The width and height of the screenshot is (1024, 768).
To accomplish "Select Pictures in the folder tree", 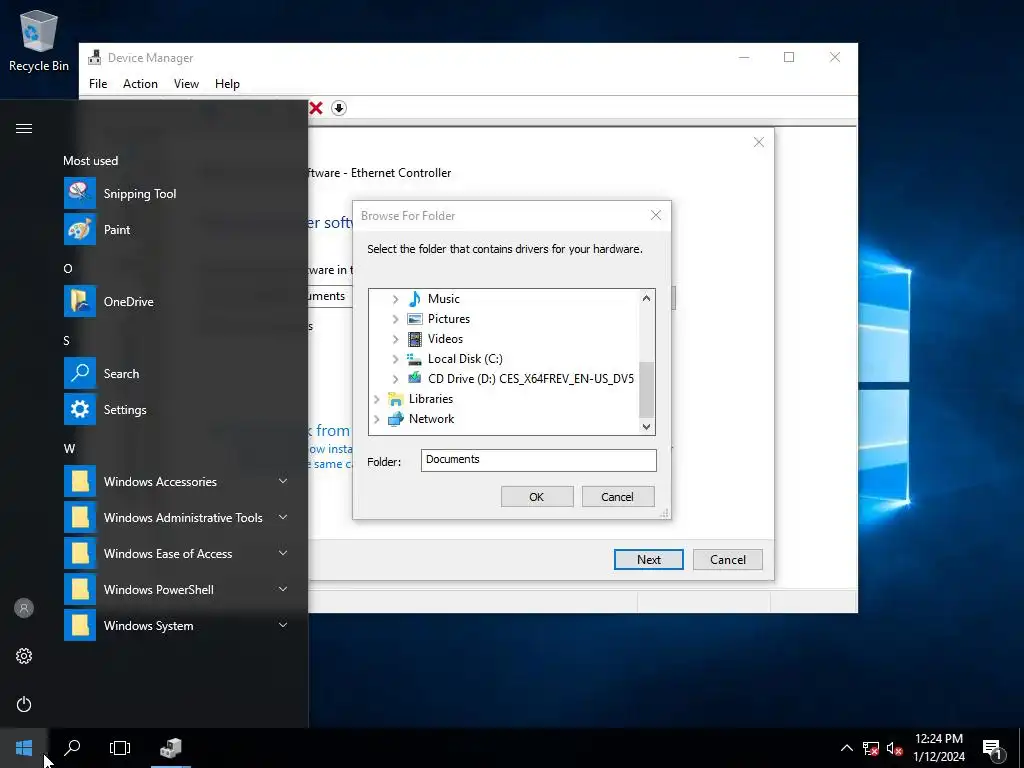I will click(x=449, y=319).
